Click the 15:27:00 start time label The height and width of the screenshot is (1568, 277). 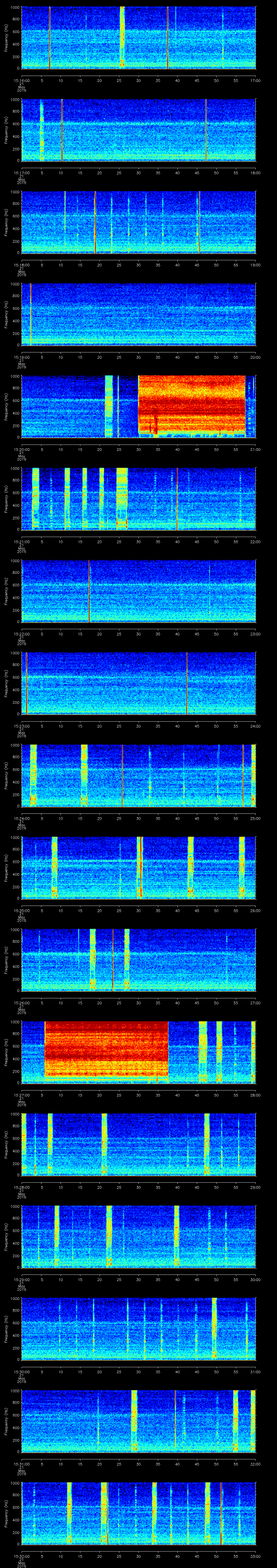(x=21, y=1095)
